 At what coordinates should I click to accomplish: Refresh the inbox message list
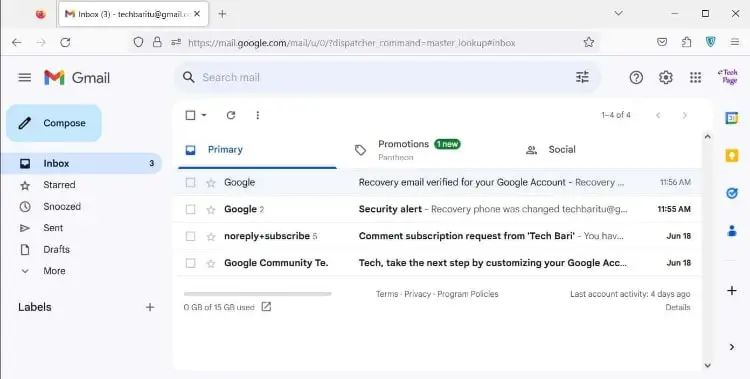point(231,115)
